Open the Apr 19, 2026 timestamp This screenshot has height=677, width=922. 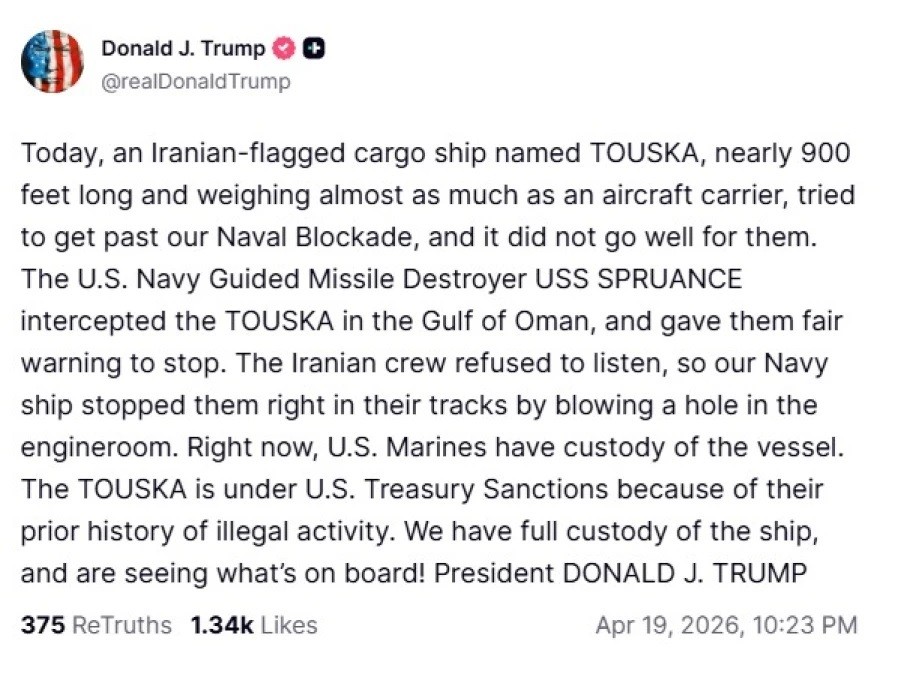point(726,625)
